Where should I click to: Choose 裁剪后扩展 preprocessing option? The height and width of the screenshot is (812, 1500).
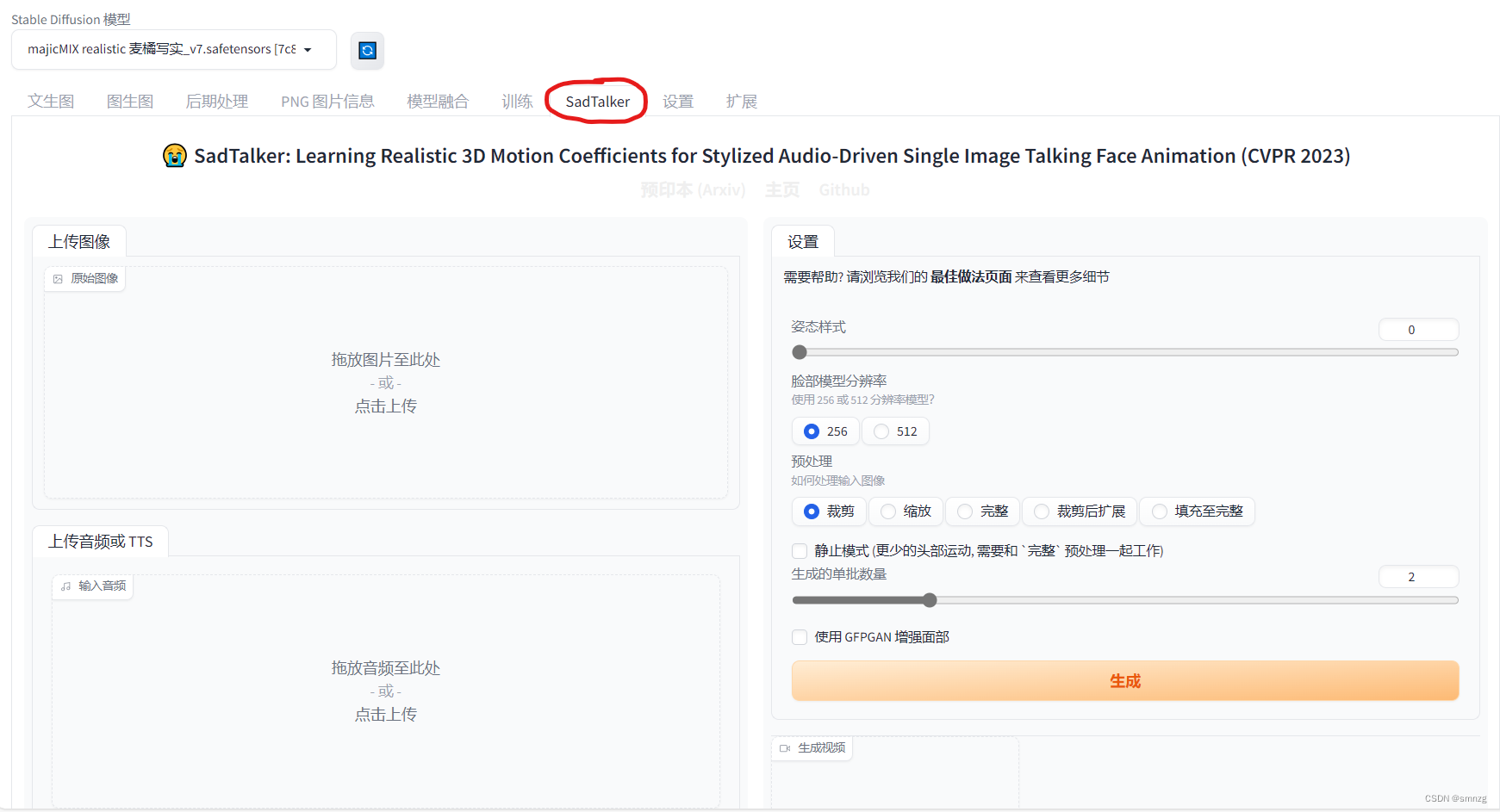(x=1080, y=511)
